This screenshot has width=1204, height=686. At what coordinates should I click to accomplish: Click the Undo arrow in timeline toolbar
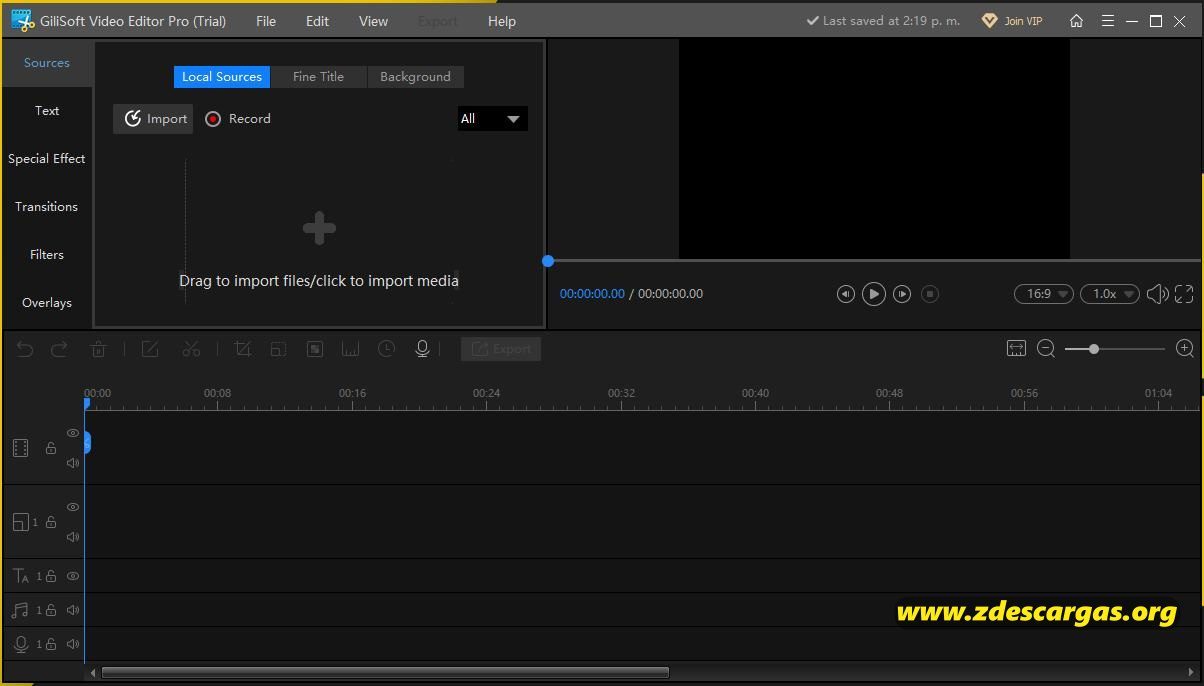pos(25,349)
